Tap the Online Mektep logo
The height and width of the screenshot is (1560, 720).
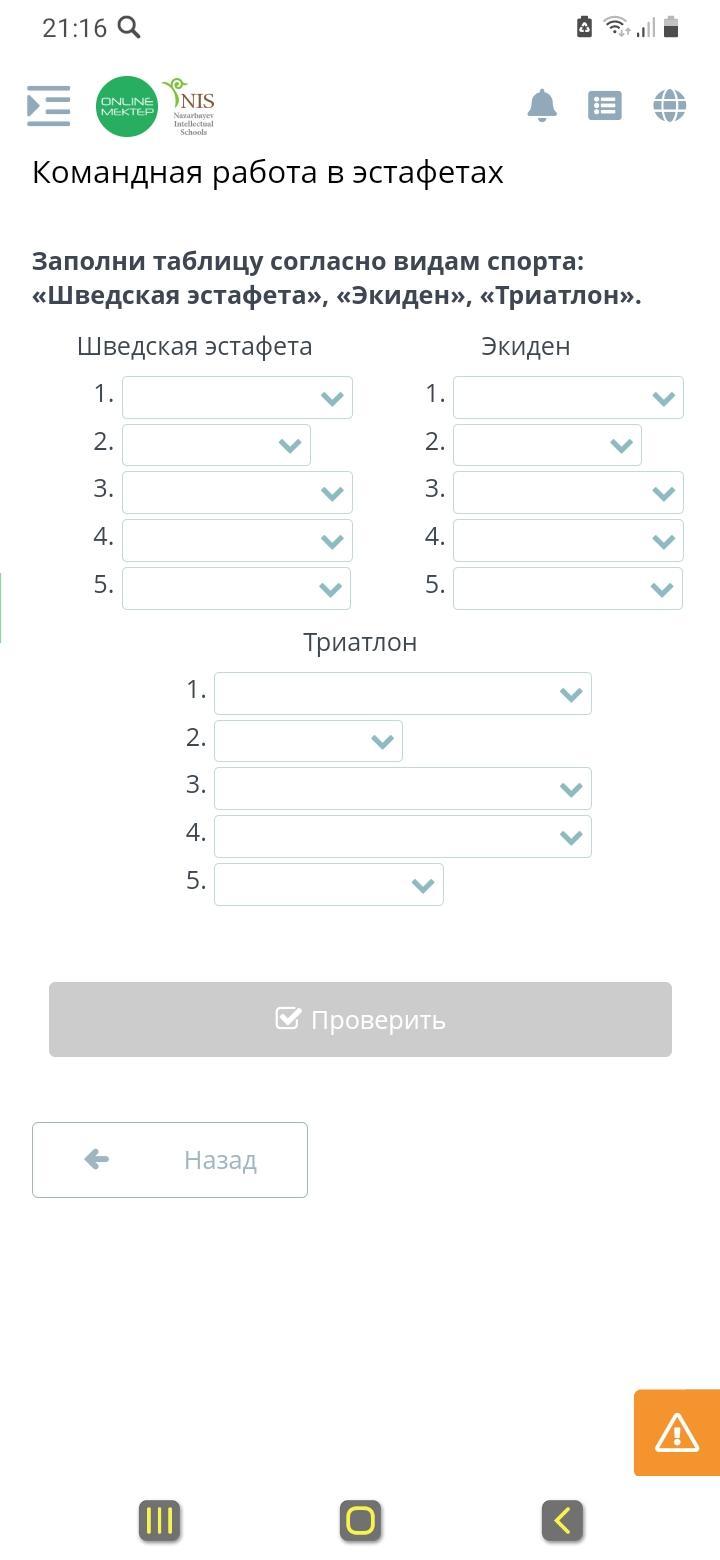tap(127, 106)
